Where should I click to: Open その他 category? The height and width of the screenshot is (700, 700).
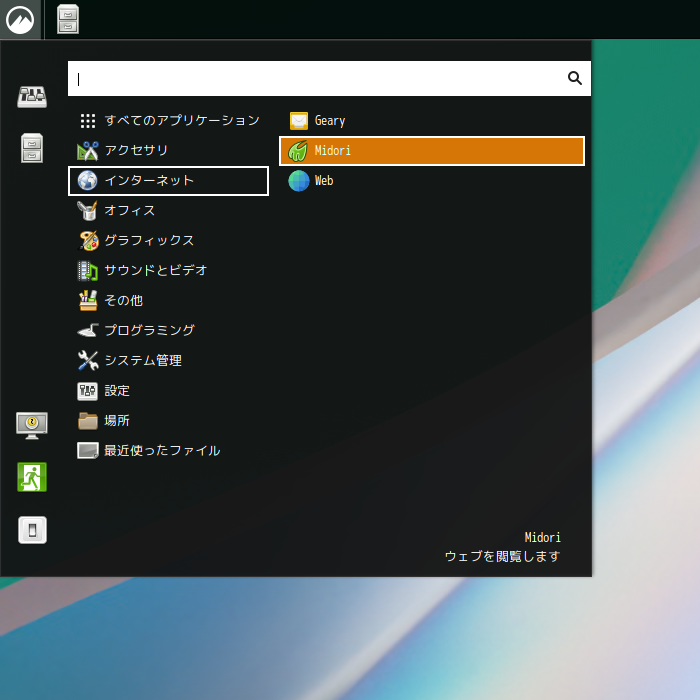point(168,300)
